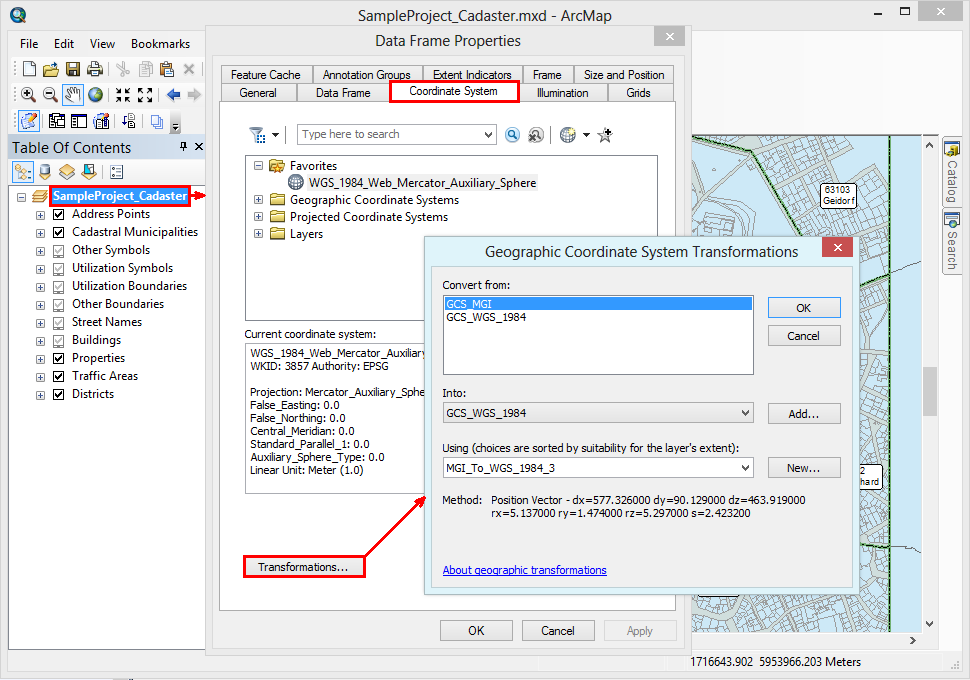Disable the Street Names layer checkbox
This screenshot has height=680, width=970.
(x=58, y=322)
